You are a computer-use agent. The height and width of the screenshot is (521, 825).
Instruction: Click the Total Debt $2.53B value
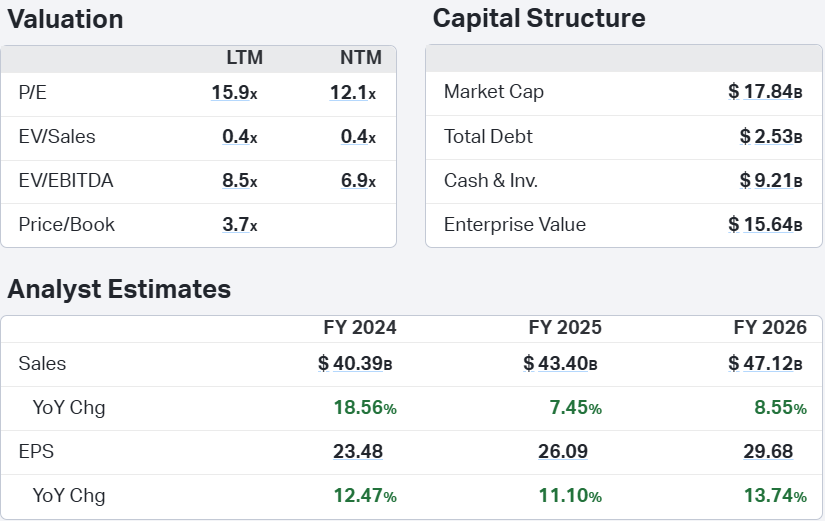click(x=771, y=136)
